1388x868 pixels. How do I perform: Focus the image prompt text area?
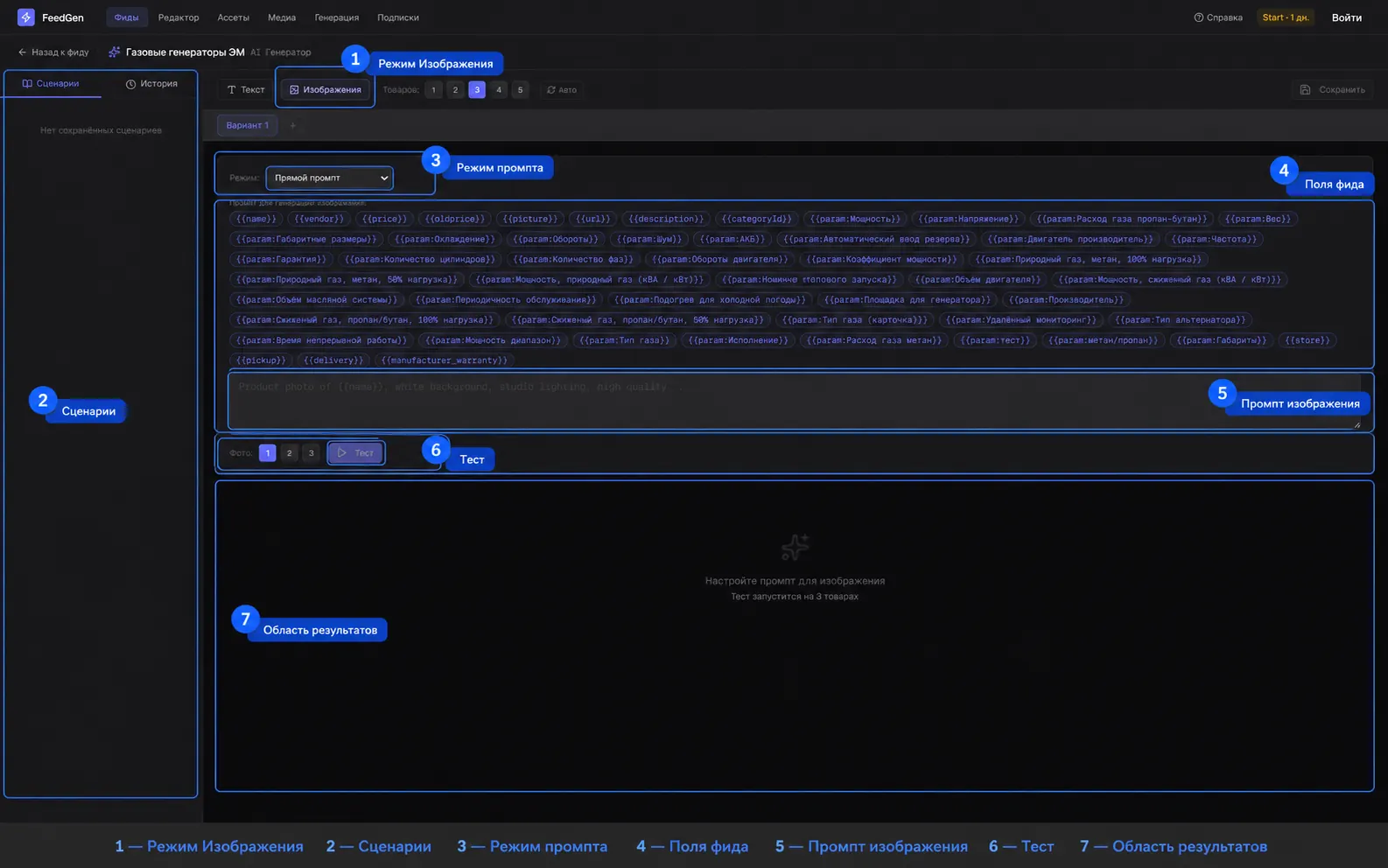pyautogui.click(x=795, y=402)
